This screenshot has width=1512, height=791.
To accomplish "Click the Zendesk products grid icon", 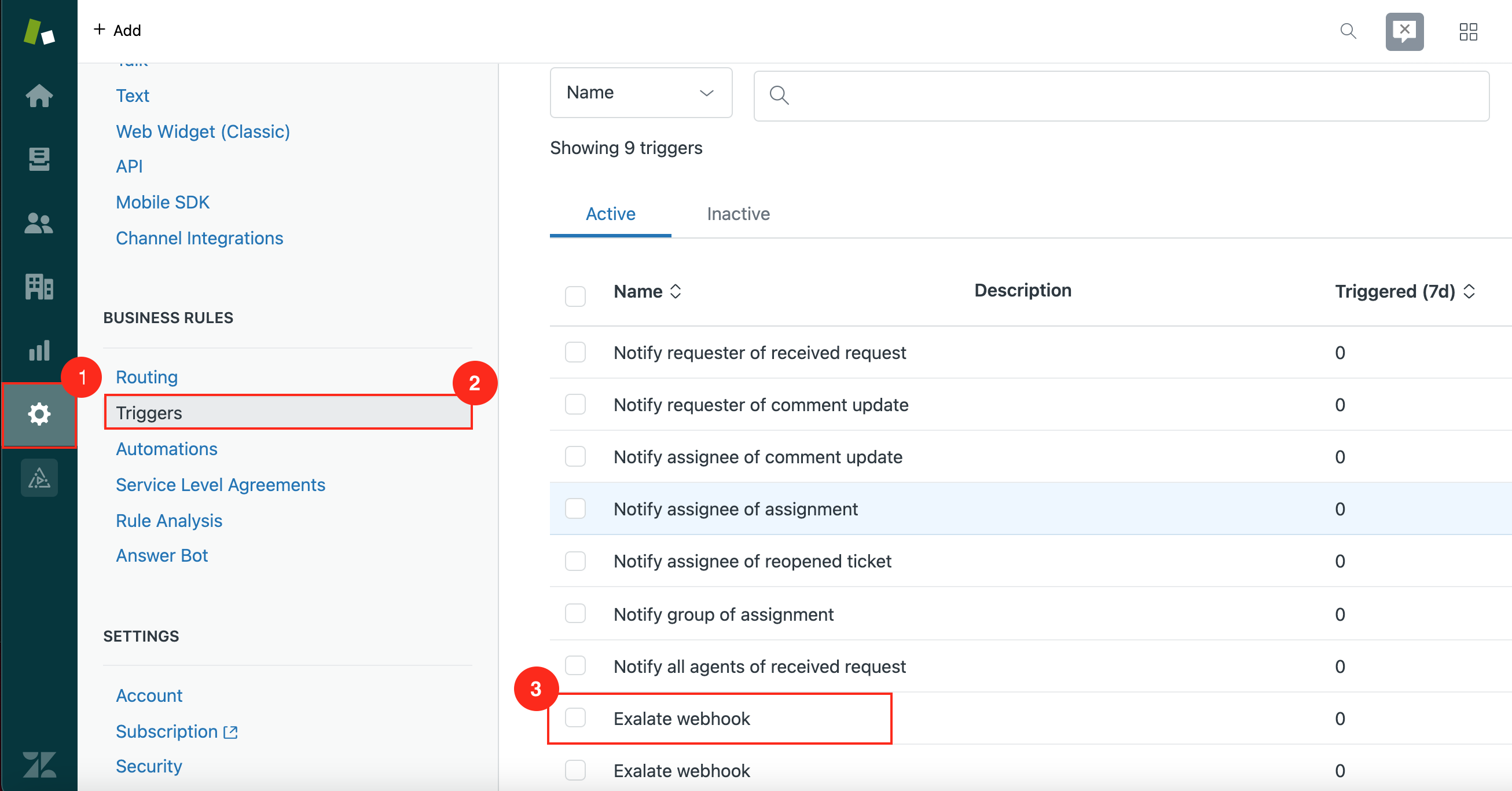I will (x=1468, y=31).
